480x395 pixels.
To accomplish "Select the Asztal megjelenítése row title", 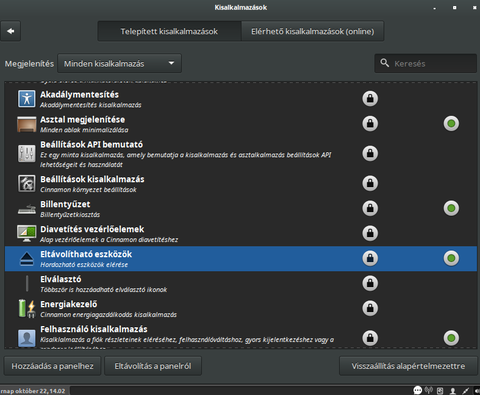I will pyautogui.click(x=83, y=120).
